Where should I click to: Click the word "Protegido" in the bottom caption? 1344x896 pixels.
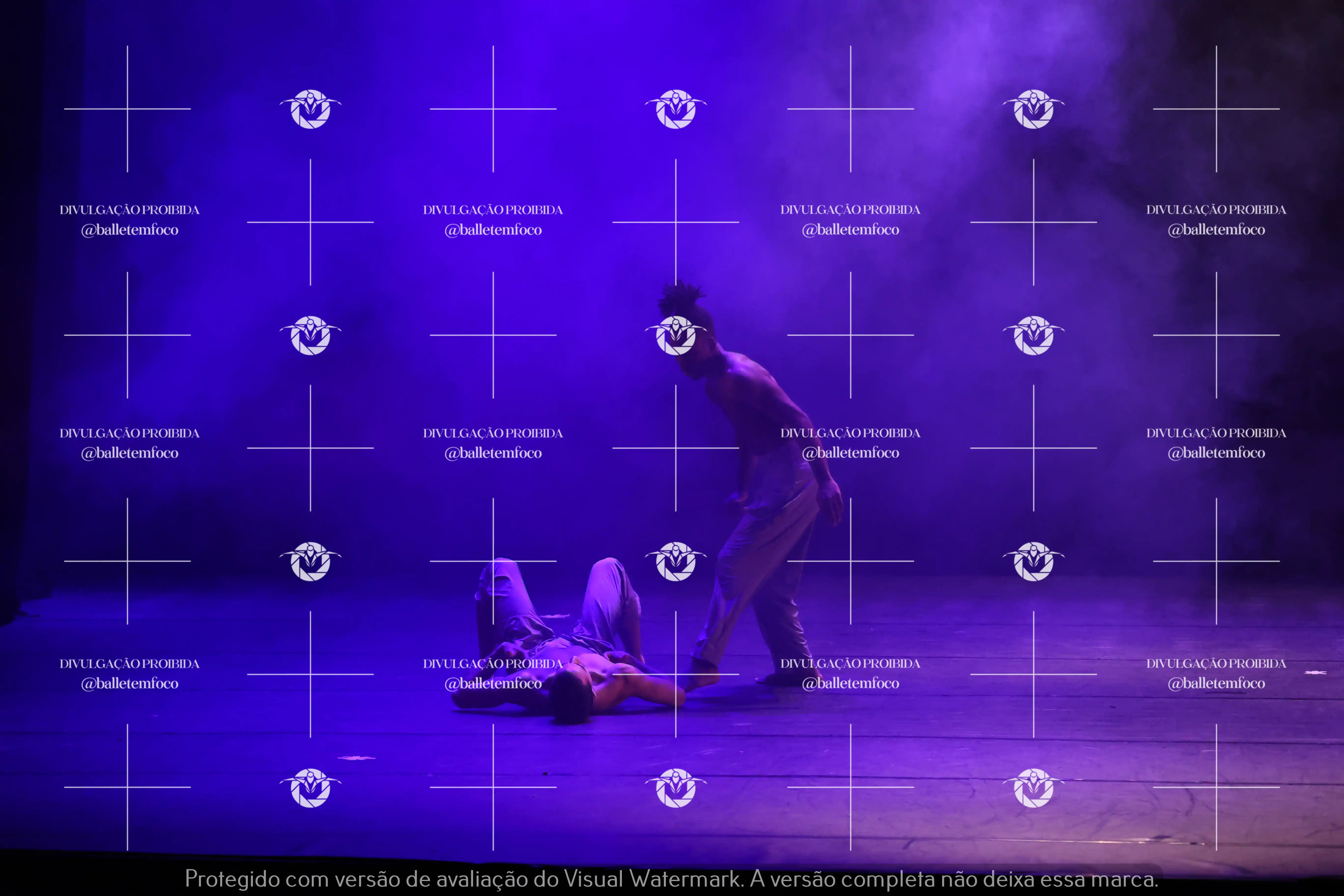232,878
